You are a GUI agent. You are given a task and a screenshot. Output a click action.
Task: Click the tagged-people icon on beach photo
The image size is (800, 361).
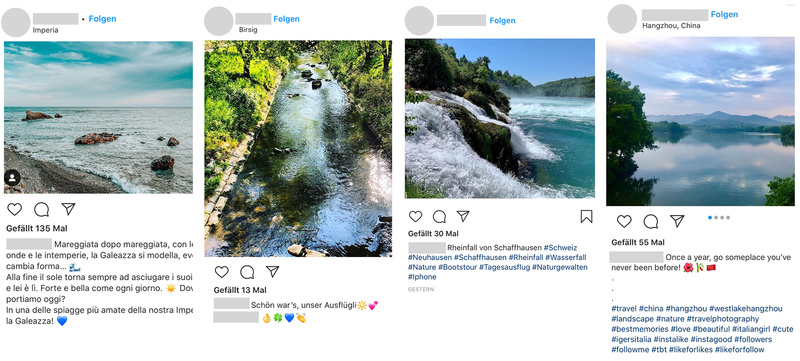click(x=12, y=178)
